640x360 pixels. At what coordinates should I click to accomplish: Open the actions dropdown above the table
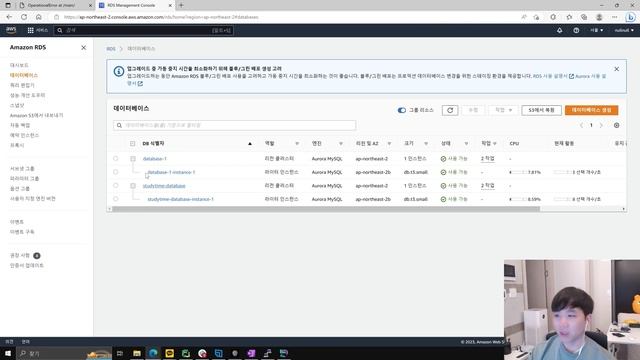coord(503,110)
